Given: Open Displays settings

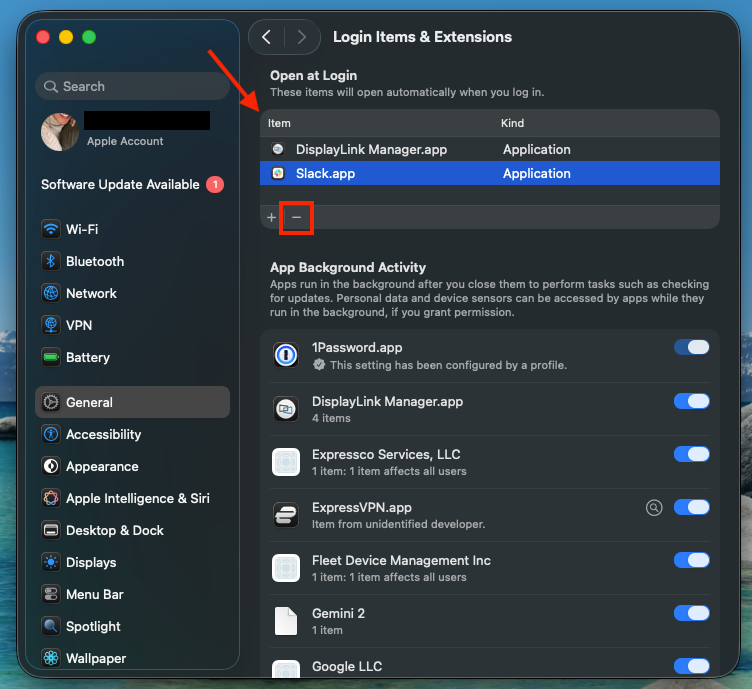Looking at the screenshot, I should (132, 562).
